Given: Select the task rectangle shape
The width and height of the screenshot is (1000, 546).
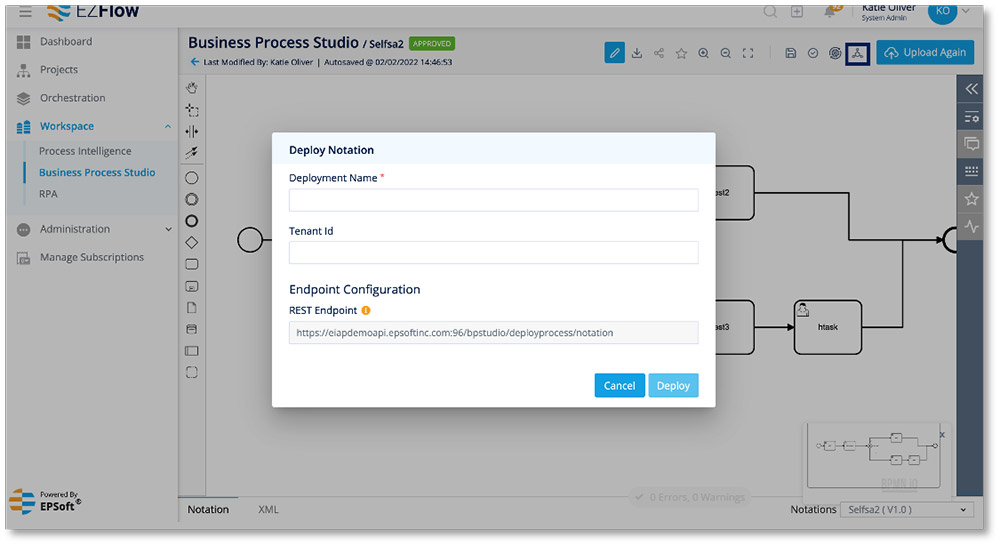Looking at the screenshot, I should coord(191,264).
